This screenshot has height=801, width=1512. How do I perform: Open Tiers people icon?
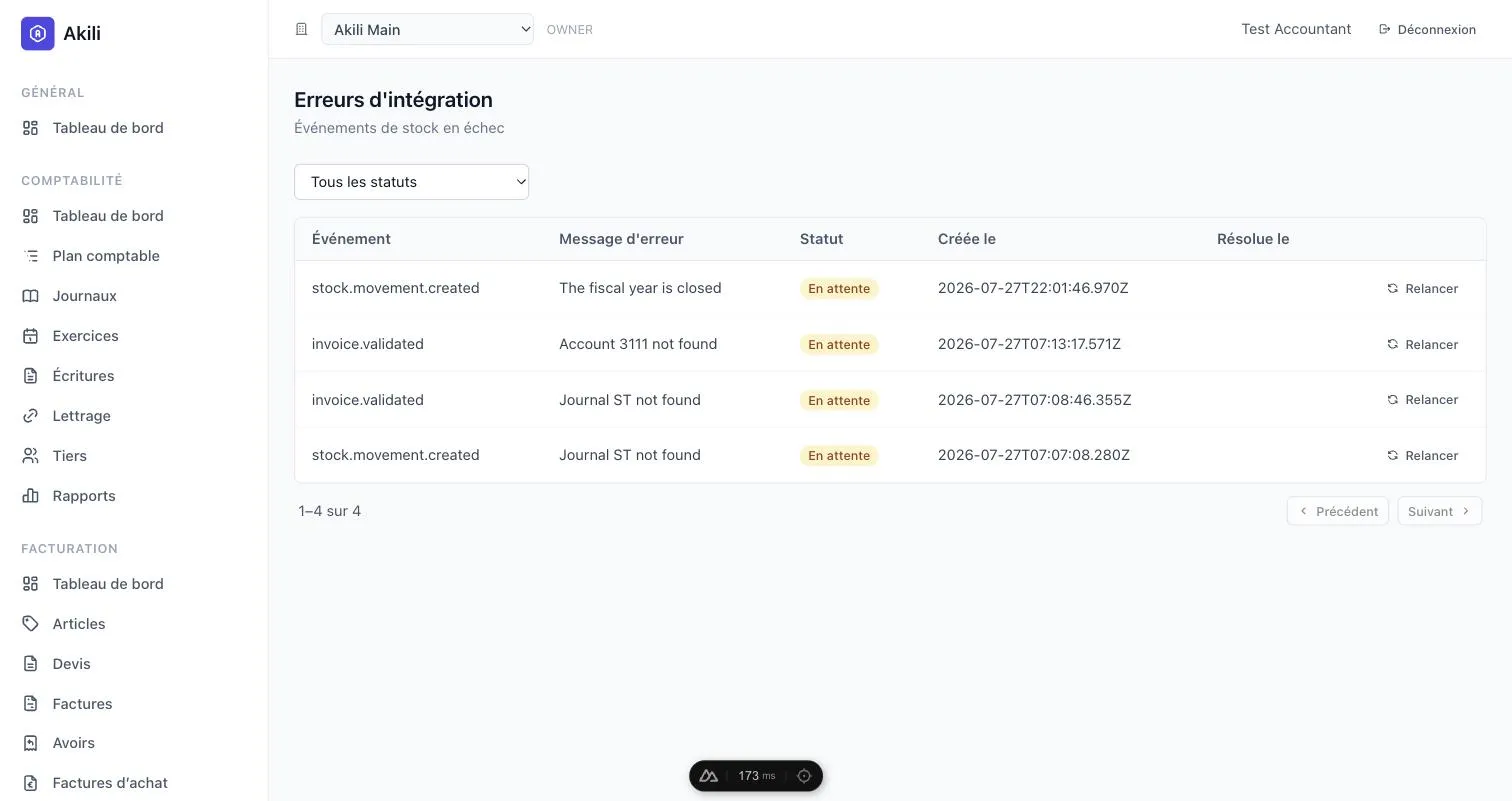pos(31,456)
